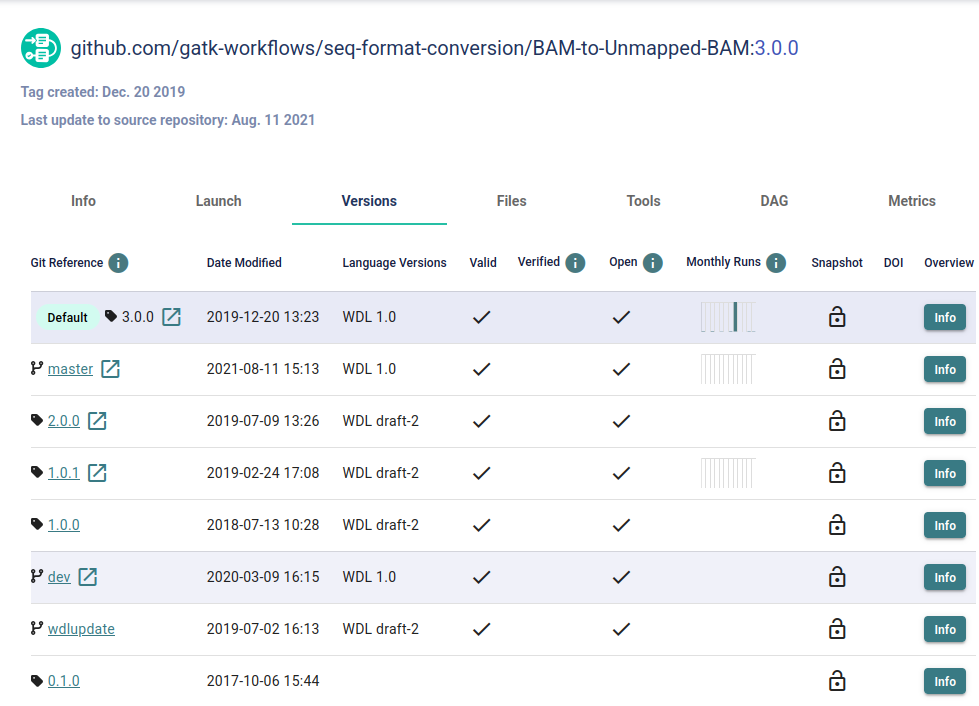Click the branch icon next to master
Viewport: 979px width, 706px height.
(37, 369)
